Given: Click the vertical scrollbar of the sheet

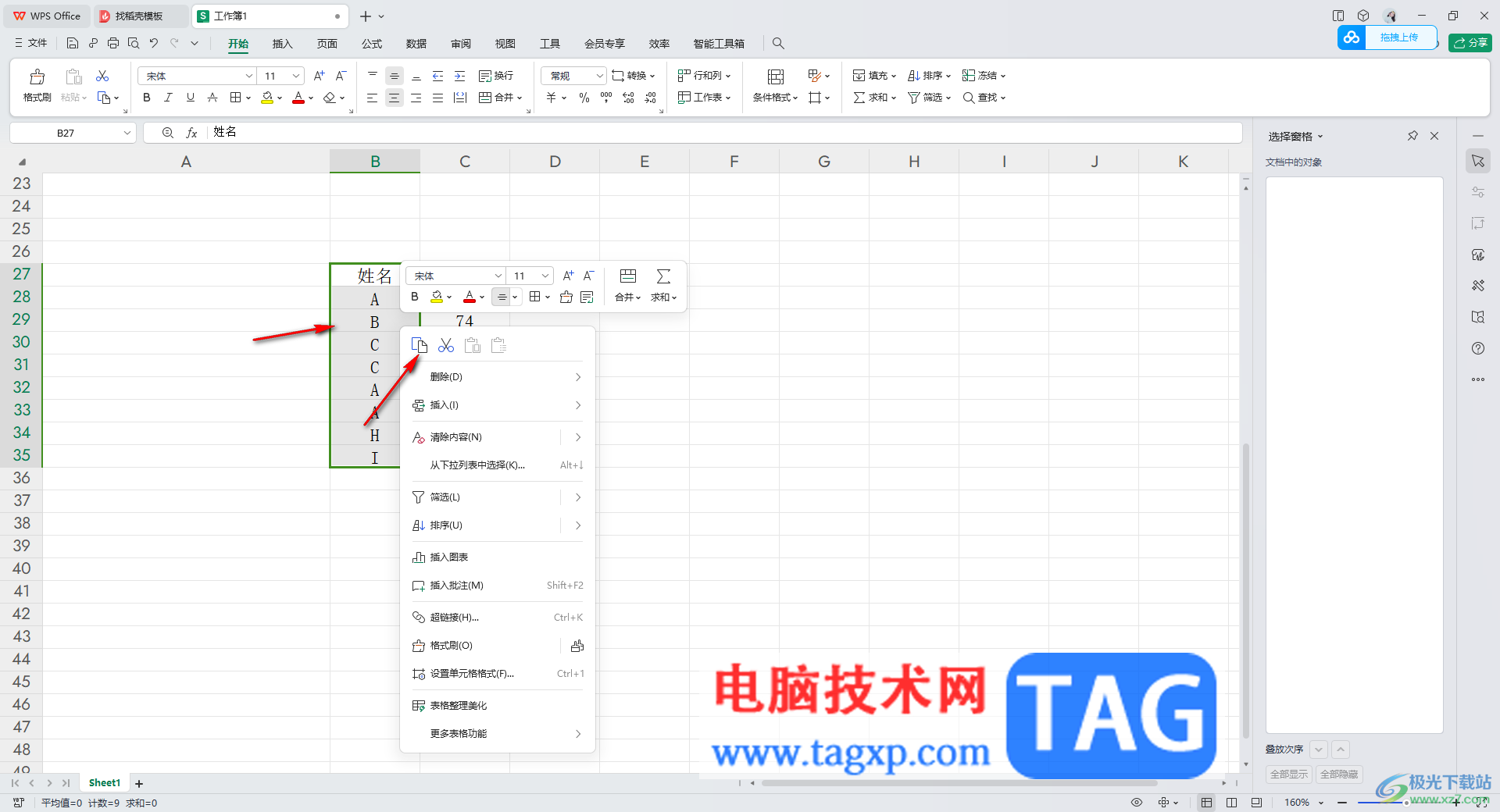Looking at the screenshot, I should click(1246, 589).
